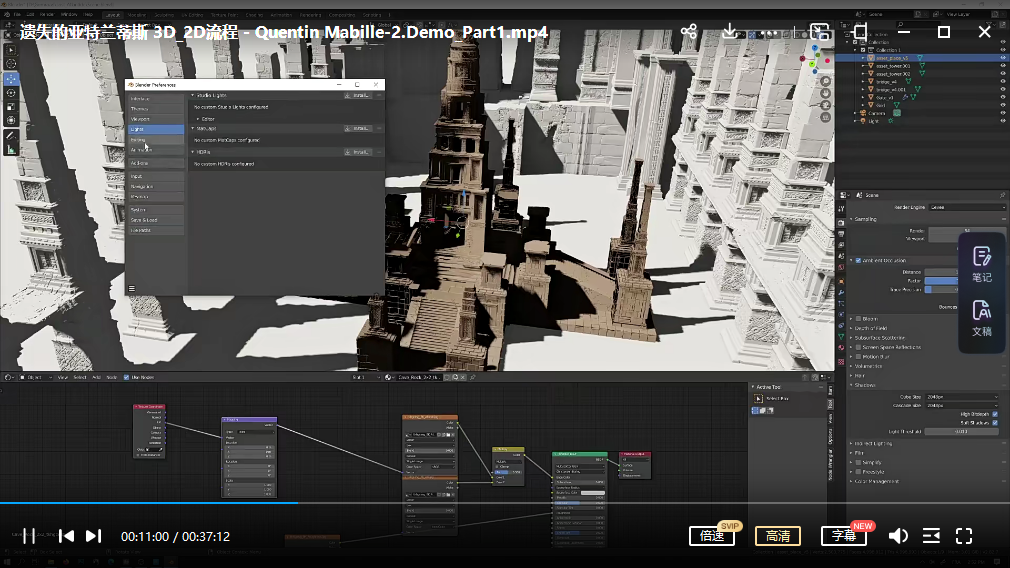Open the three-dot more options menu
Image resolution: width=1010 pixels, height=568 pixels.
769,33
